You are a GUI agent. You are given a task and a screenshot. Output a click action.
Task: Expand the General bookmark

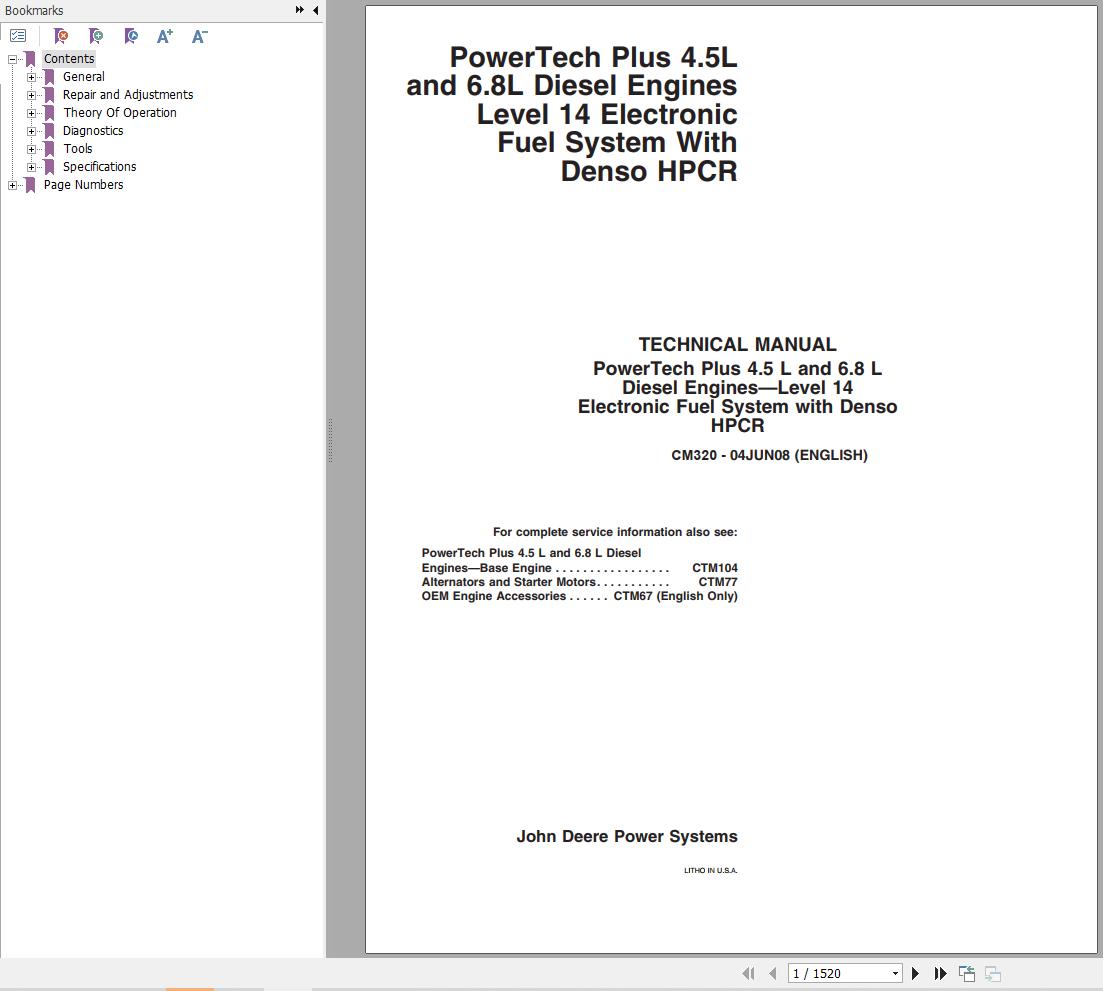pyautogui.click(x=31, y=77)
